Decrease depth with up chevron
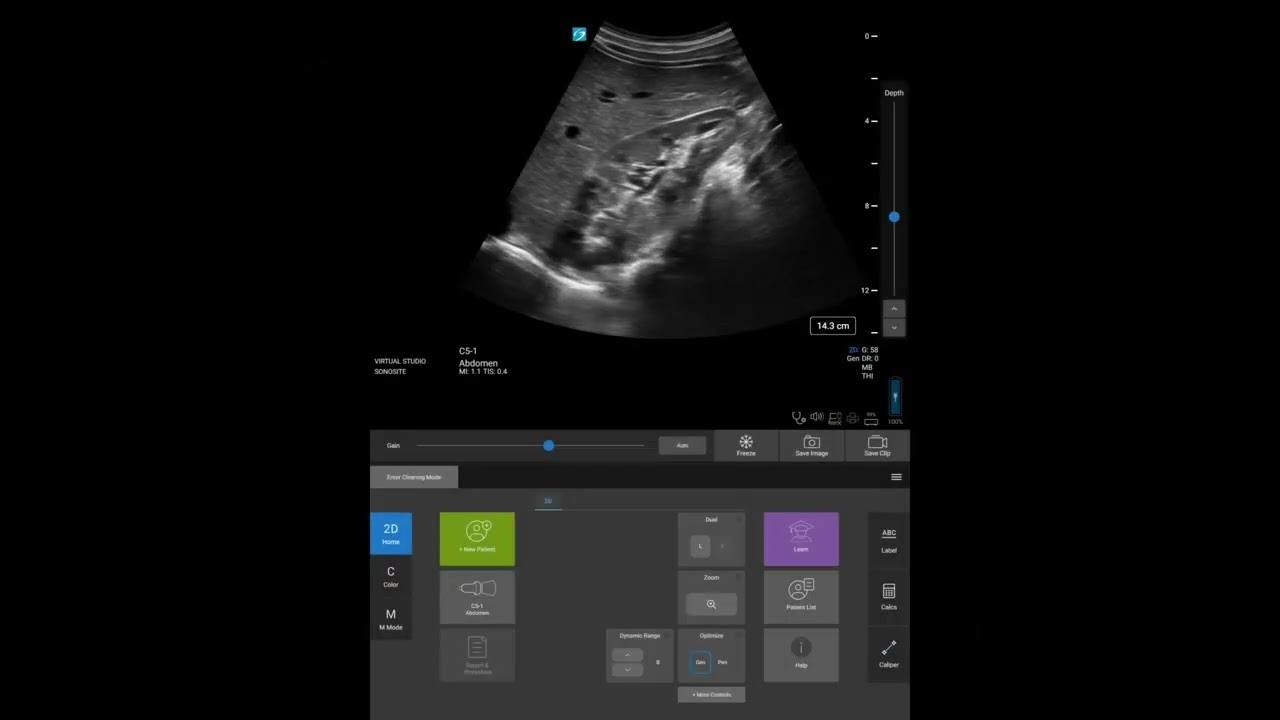This screenshot has width=1280, height=720. 894,309
